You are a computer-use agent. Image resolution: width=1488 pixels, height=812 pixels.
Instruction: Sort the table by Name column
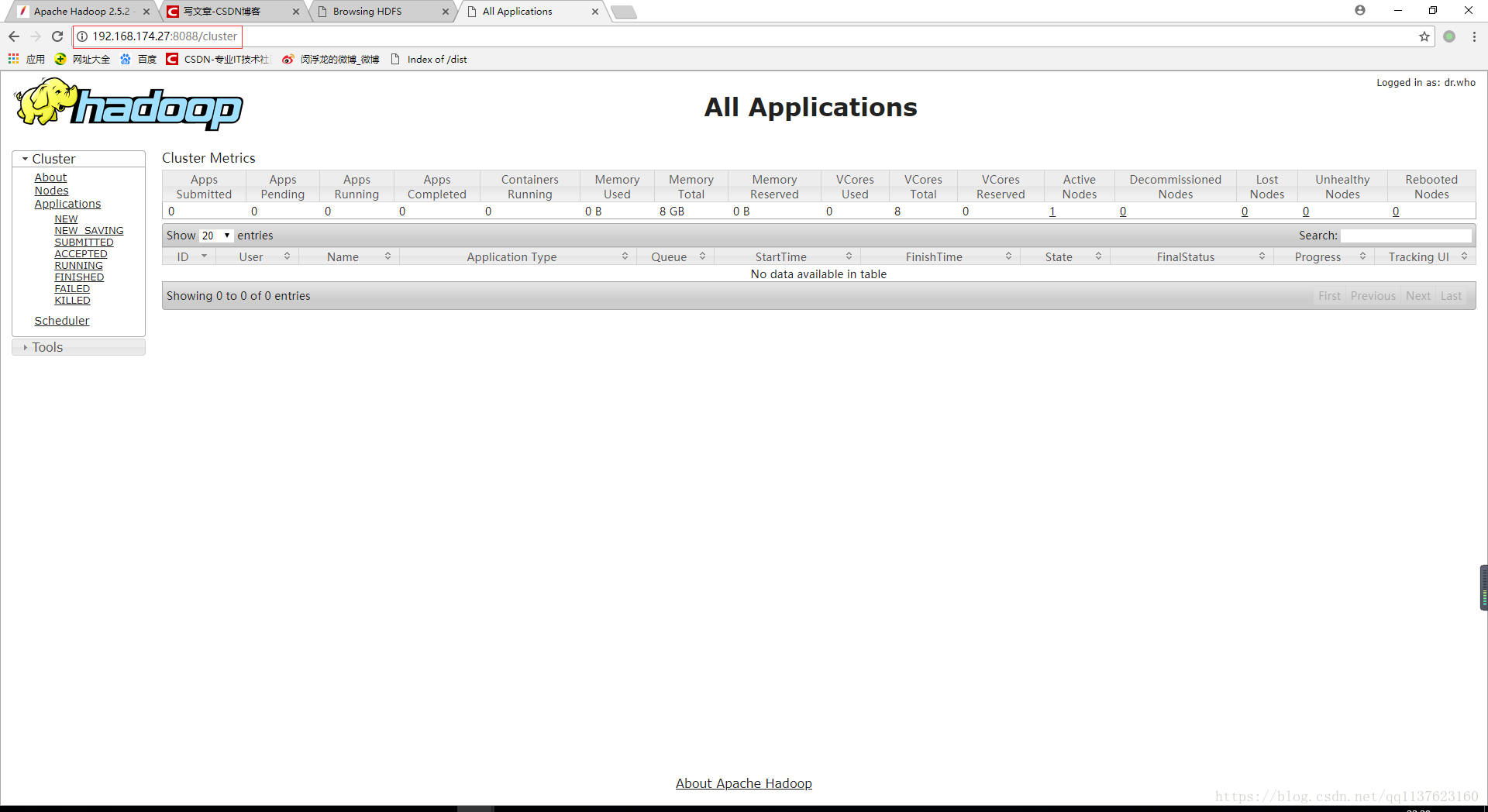350,257
